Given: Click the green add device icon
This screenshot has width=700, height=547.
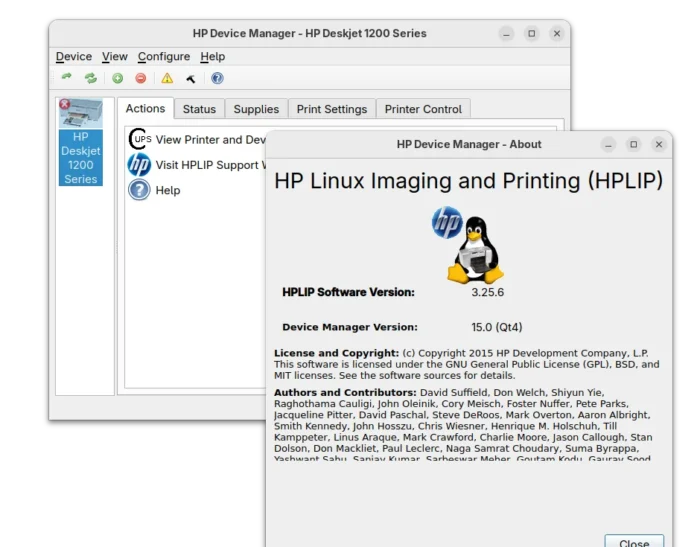Looking at the screenshot, I should 117,78.
